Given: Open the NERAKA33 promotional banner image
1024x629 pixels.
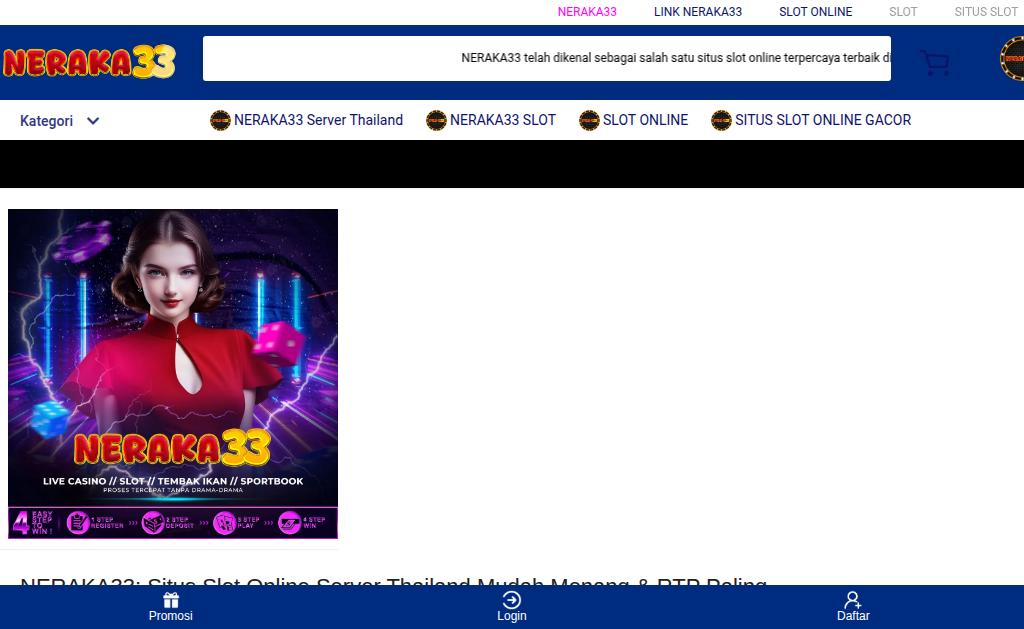Looking at the screenshot, I should (173, 374).
